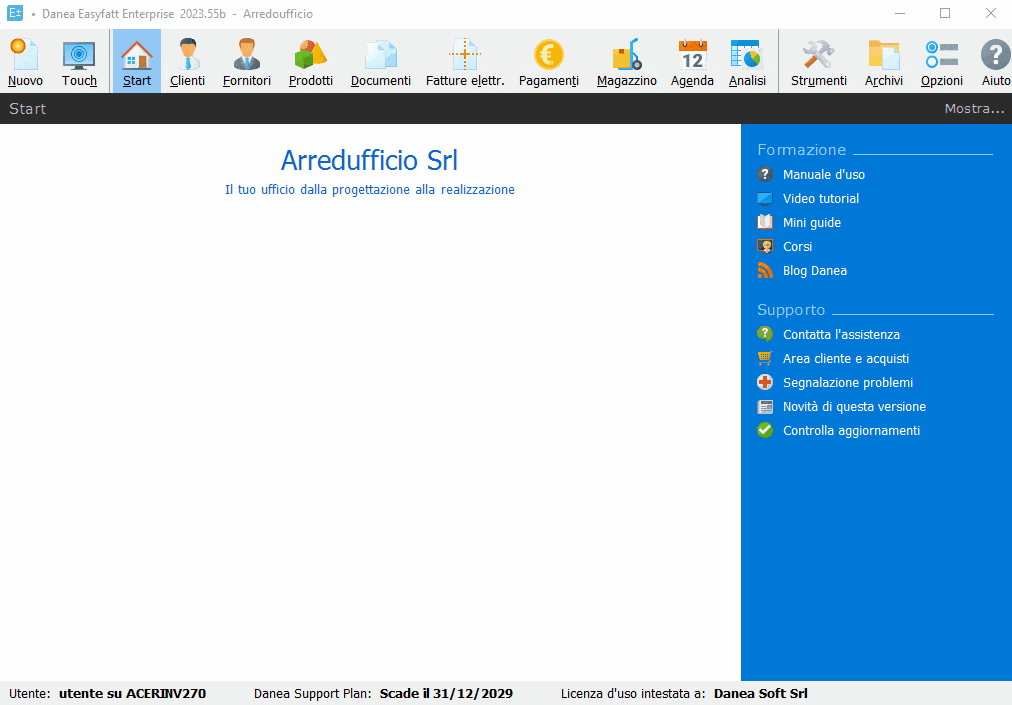Click the Blog Danea RSS icon
Screen dimensions: 1012x705
[x=765, y=271]
